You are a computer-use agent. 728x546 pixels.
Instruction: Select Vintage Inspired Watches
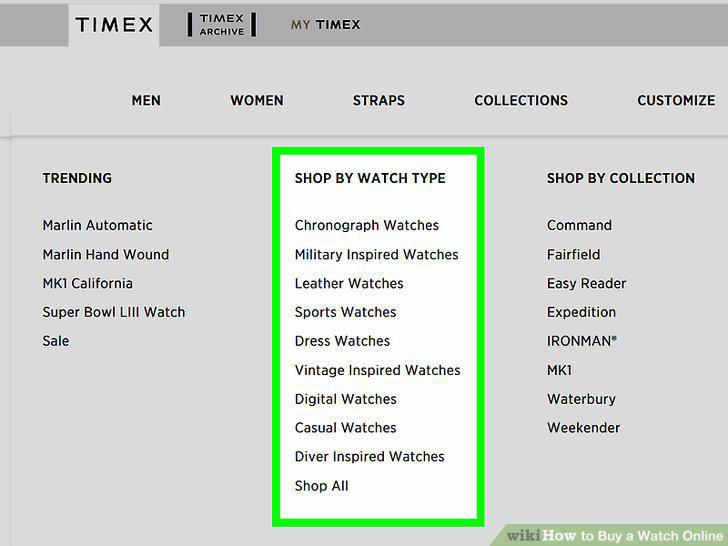pos(377,370)
